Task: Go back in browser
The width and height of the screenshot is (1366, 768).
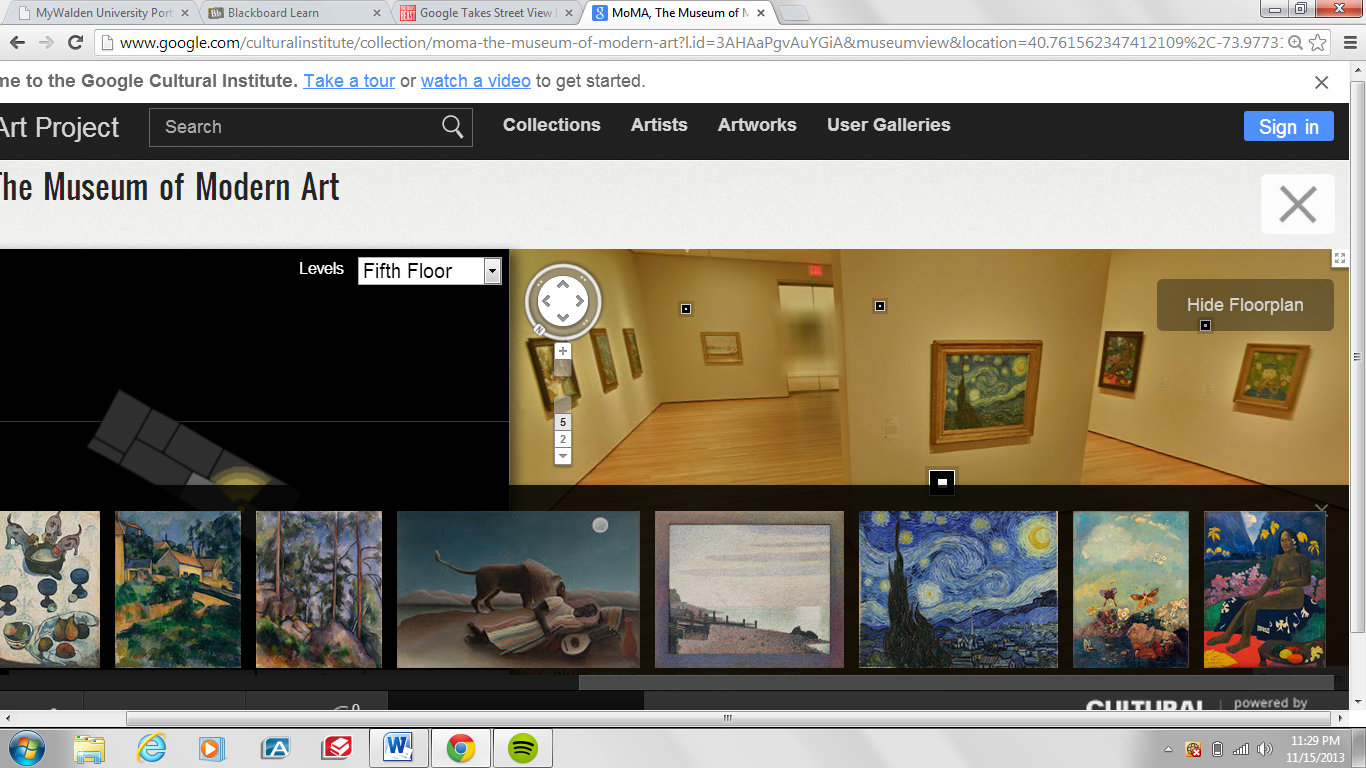Action: click(16, 42)
